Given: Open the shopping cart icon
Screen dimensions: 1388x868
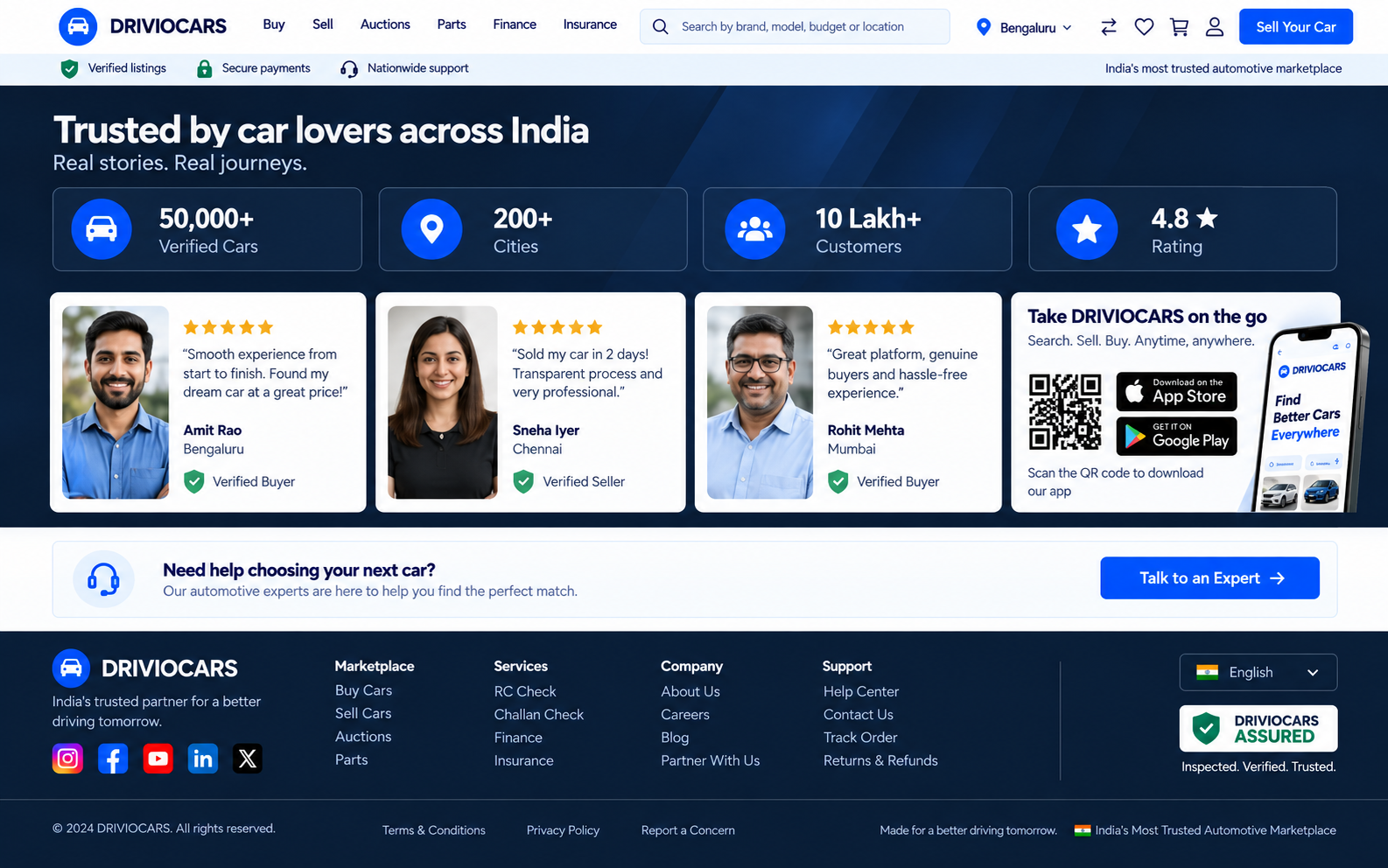Looking at the screenshot, I should pos(1179,27).
